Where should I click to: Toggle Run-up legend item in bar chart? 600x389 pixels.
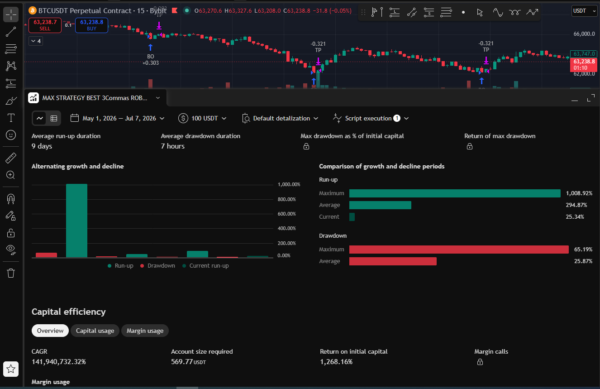coord(121,266)
